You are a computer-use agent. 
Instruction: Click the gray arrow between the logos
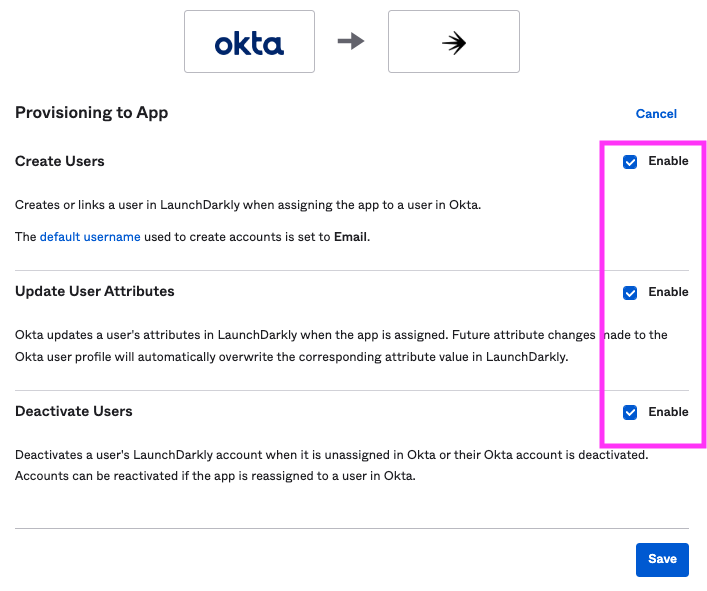[351, 41]
